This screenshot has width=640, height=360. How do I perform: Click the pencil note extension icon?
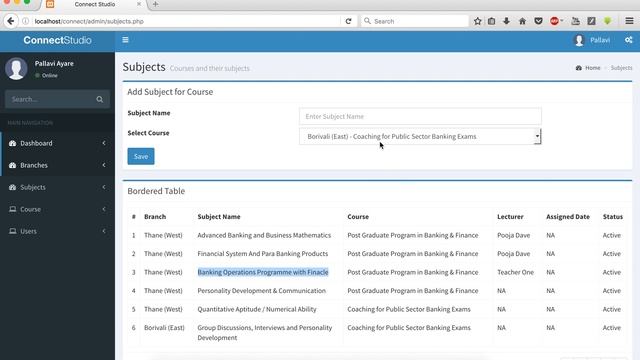[591, 21]
